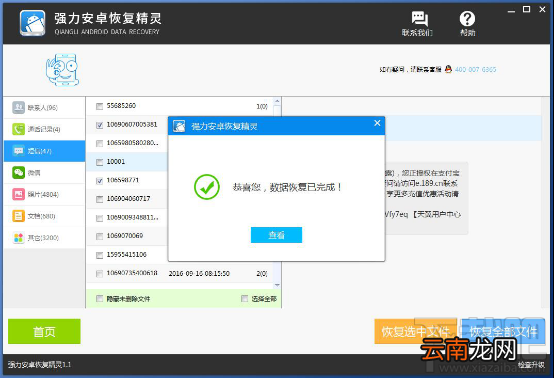Go to 首页 home page
Screen dimensions: 554x378
coord(44,331)
